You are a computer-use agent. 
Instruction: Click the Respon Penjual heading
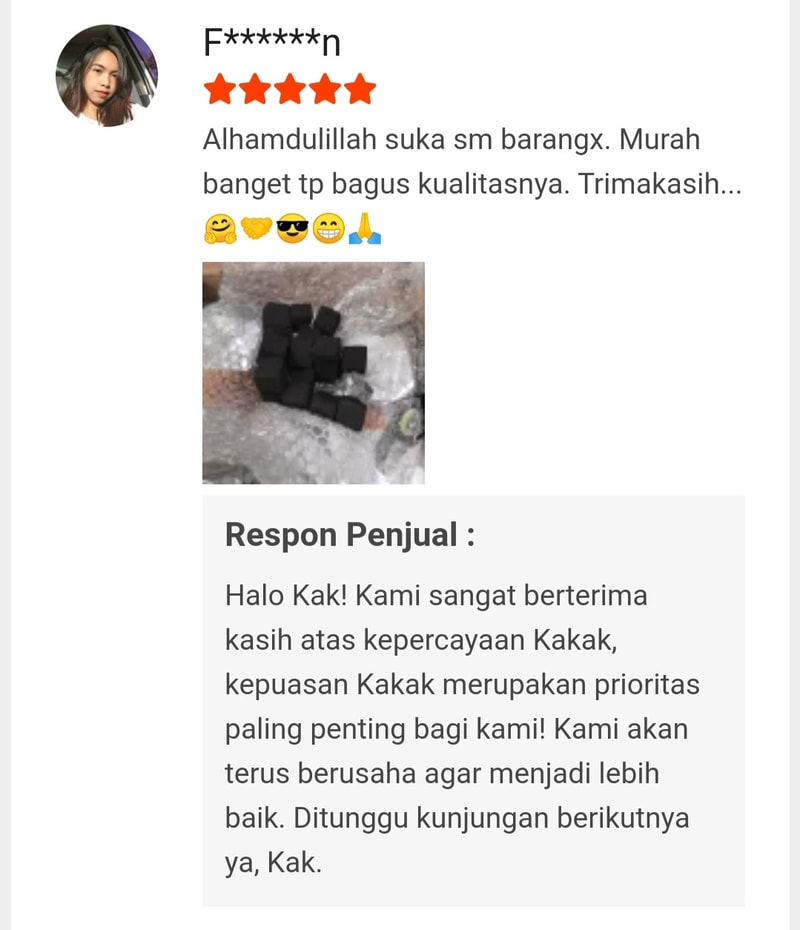point(350,535)
